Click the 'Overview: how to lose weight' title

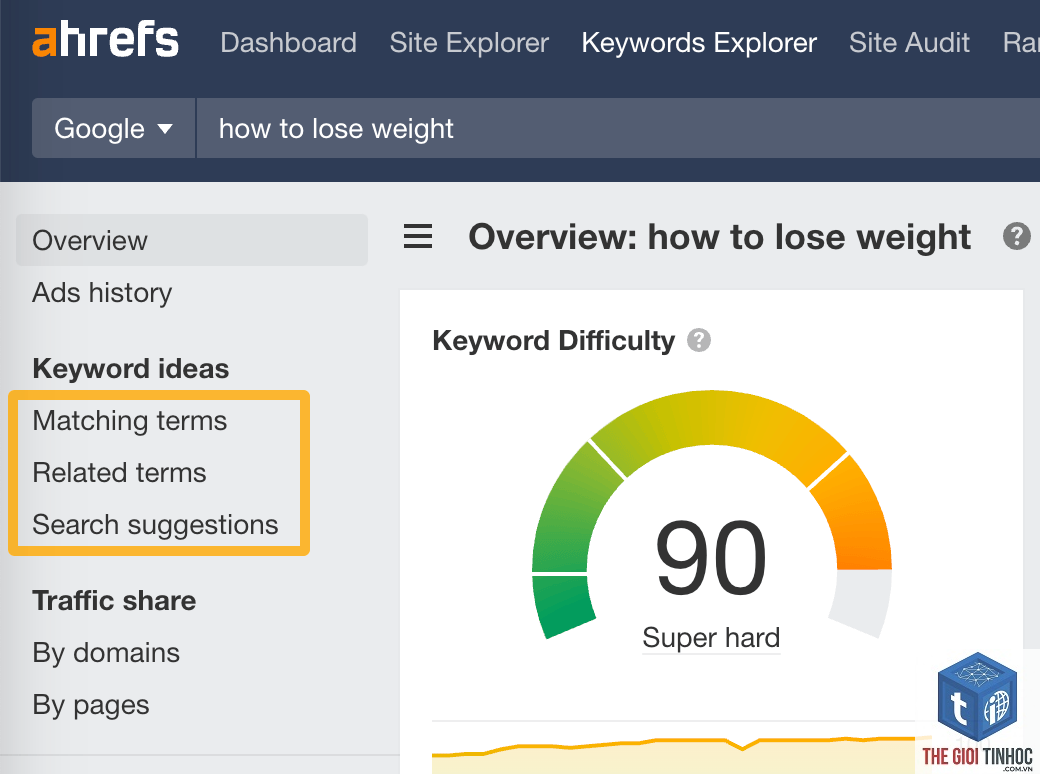pos(720,237)
